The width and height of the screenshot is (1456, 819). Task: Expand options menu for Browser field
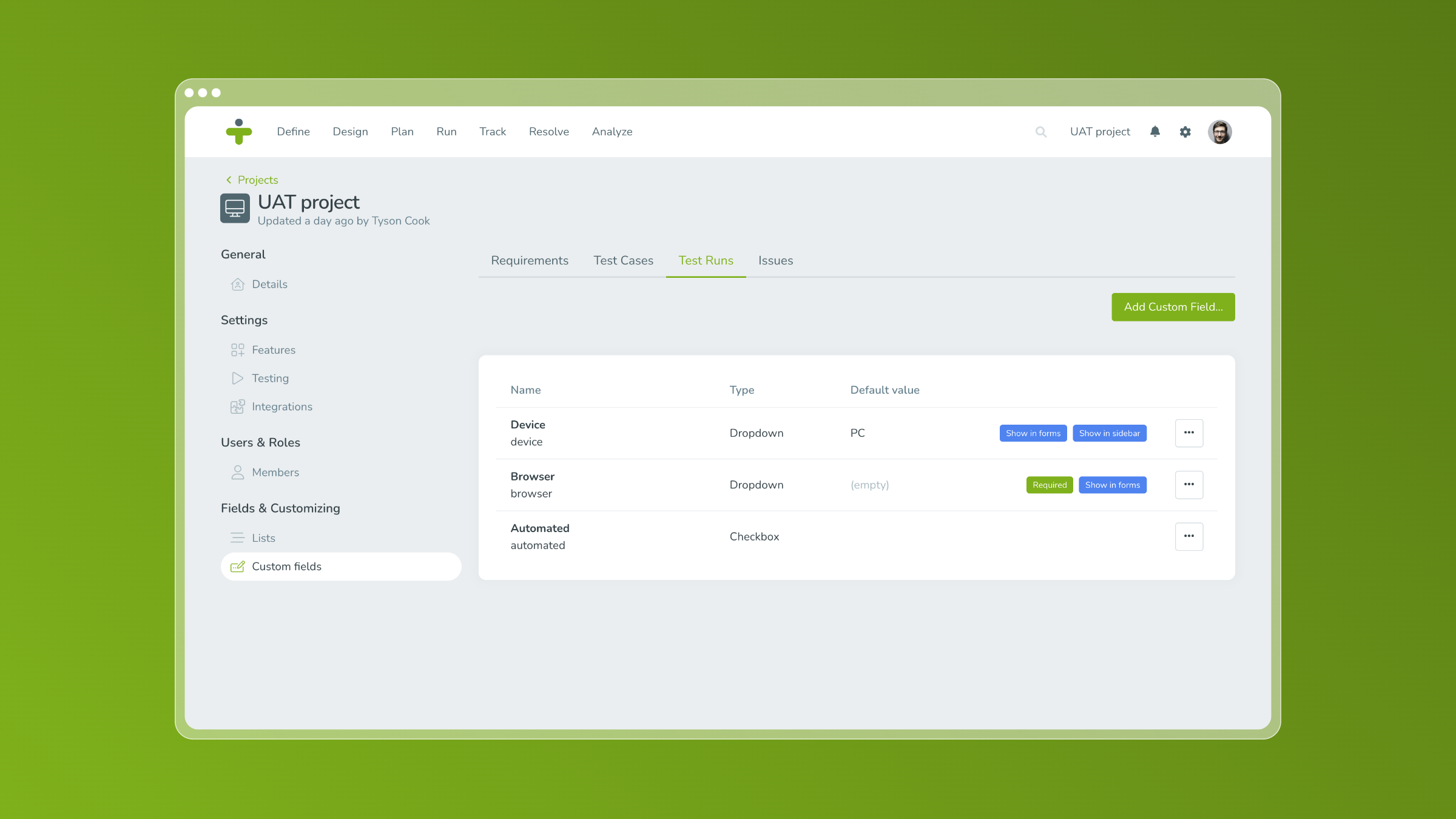pos(1189,484)
